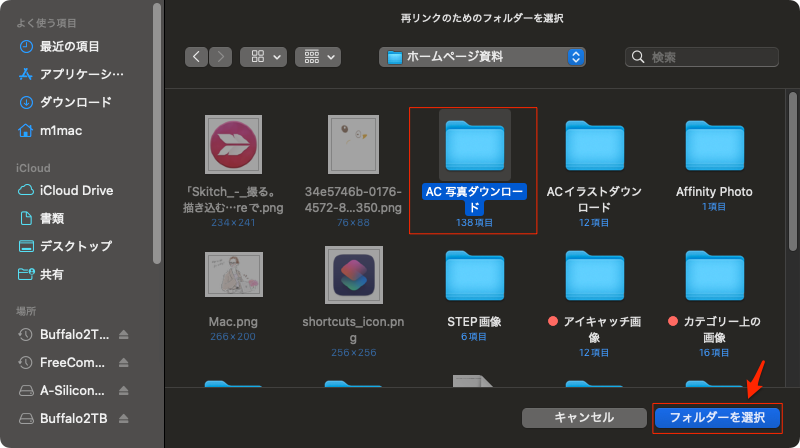The width and height of the screenshot is (800, 448).
Task: Select iCloud Drive in sidebar
Action: (76, 190)
